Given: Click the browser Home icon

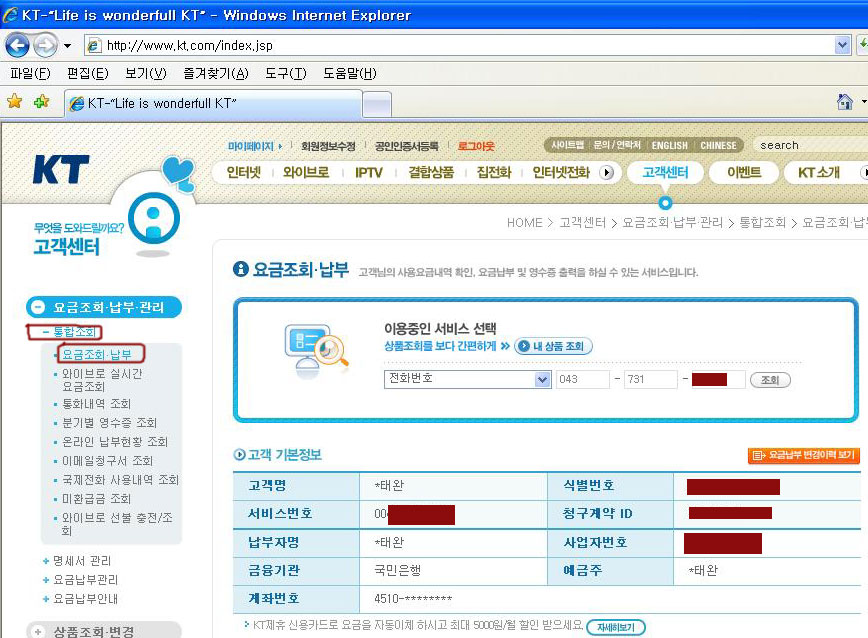Looking at the screenshot, I should pyautogui.click(x=845, y=102).
